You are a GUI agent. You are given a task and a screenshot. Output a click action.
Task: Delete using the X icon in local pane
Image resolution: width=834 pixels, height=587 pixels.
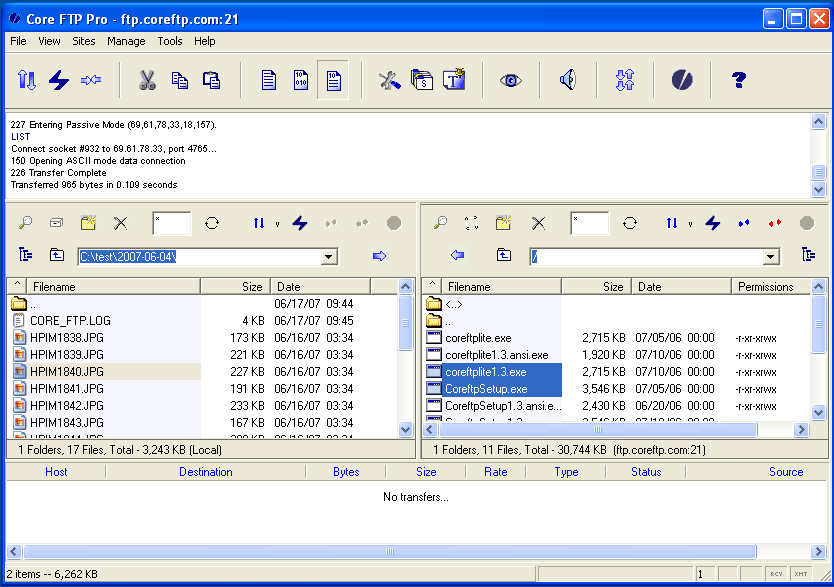point(120,223)
